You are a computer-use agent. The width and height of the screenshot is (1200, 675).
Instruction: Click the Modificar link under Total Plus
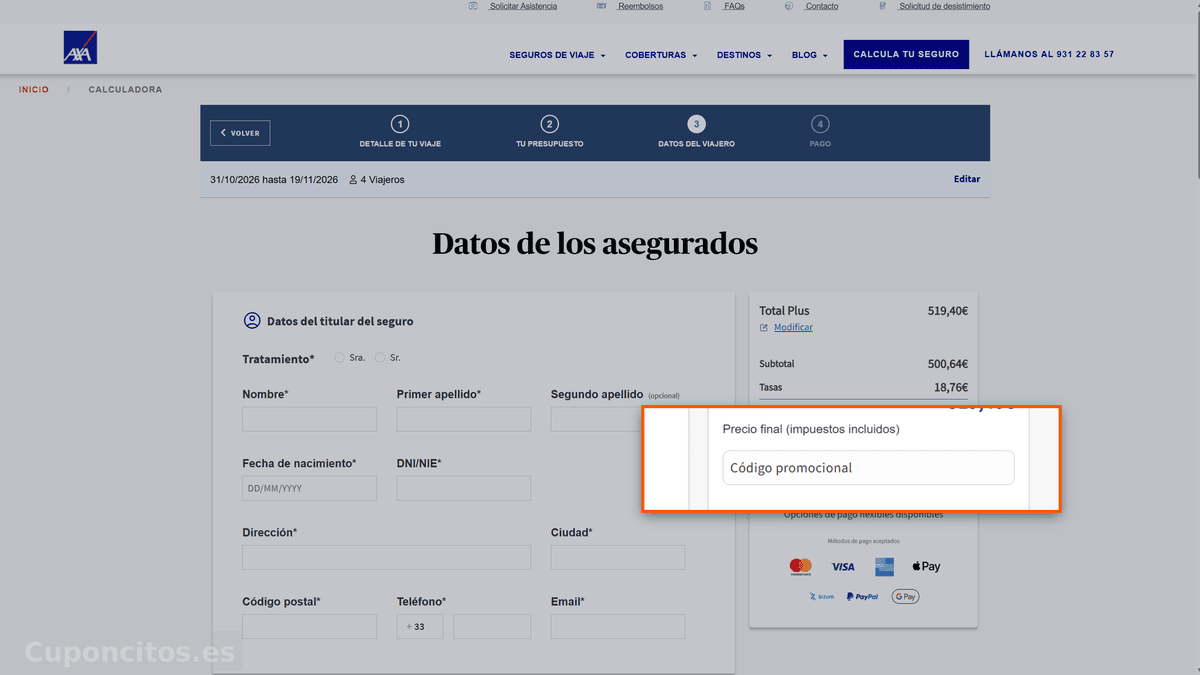[793, 328]
